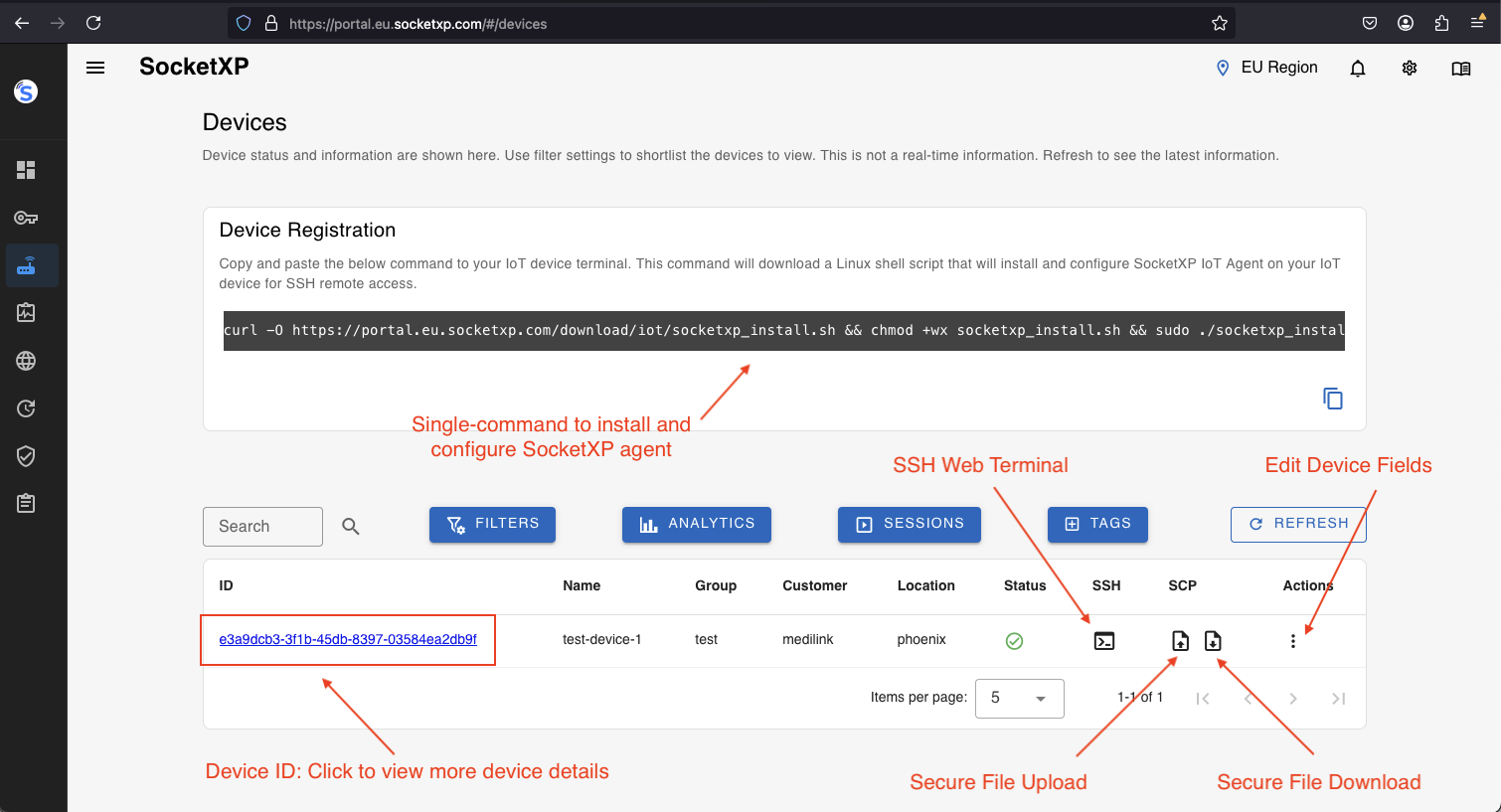Go forward in browser history
The height and width of the screenshot is (812, 1501).
[x=58, y=23]
